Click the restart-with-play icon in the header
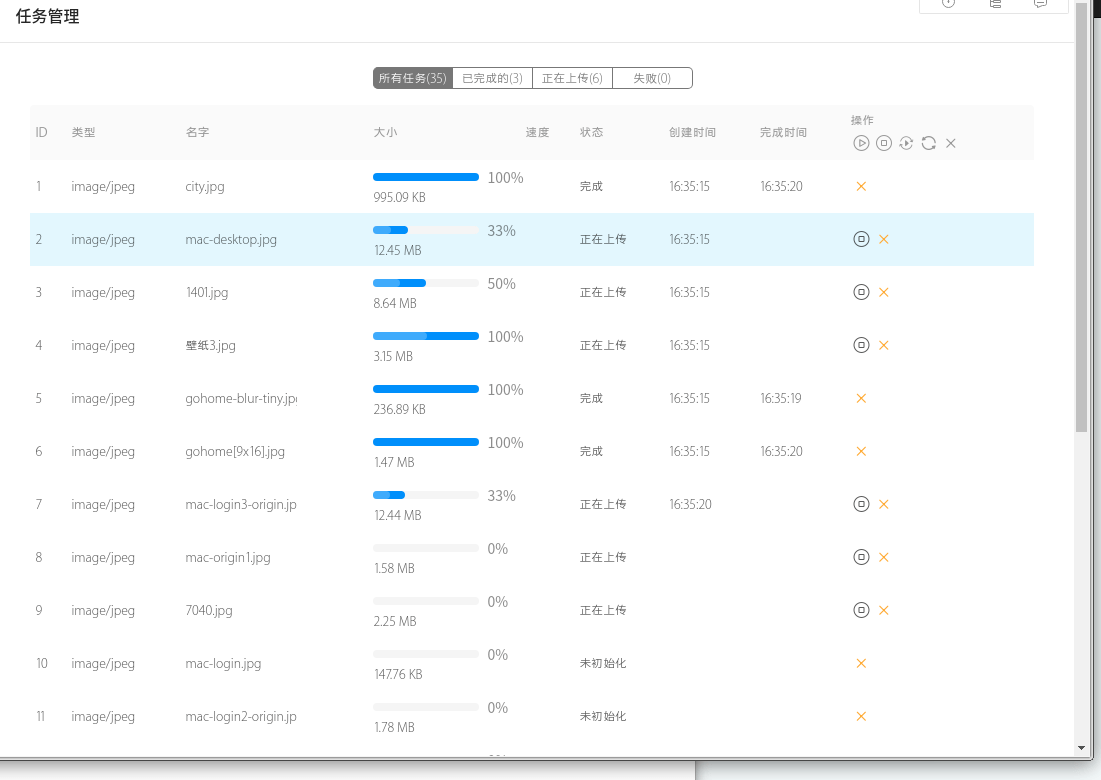The image size is (1101, 780). point(906,143)
